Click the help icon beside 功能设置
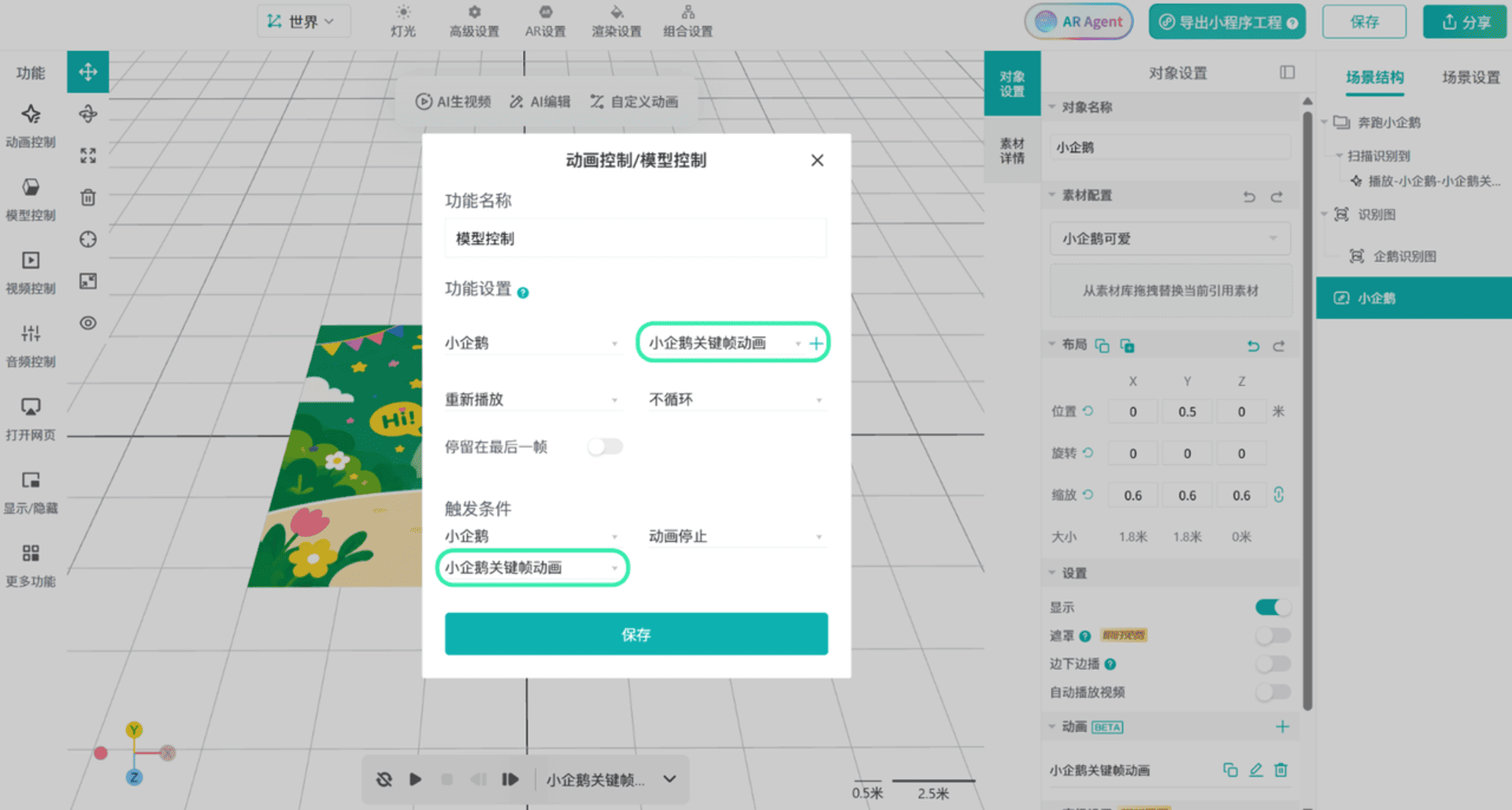Screen dimensions: 1512x810 click(x=523, y=293)
